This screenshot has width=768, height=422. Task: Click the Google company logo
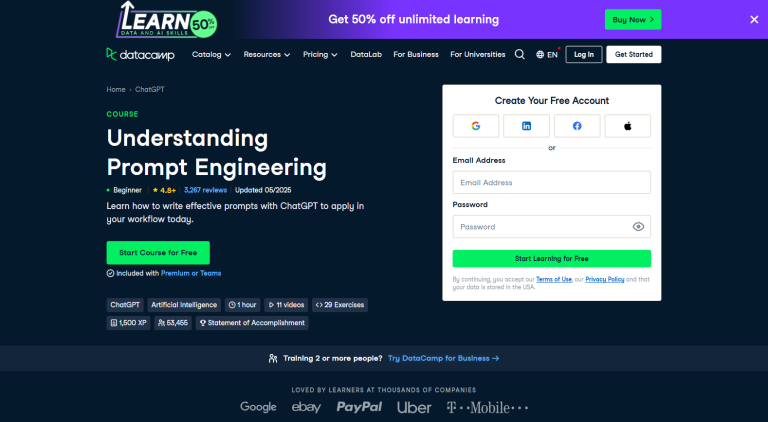pos(258,407)
